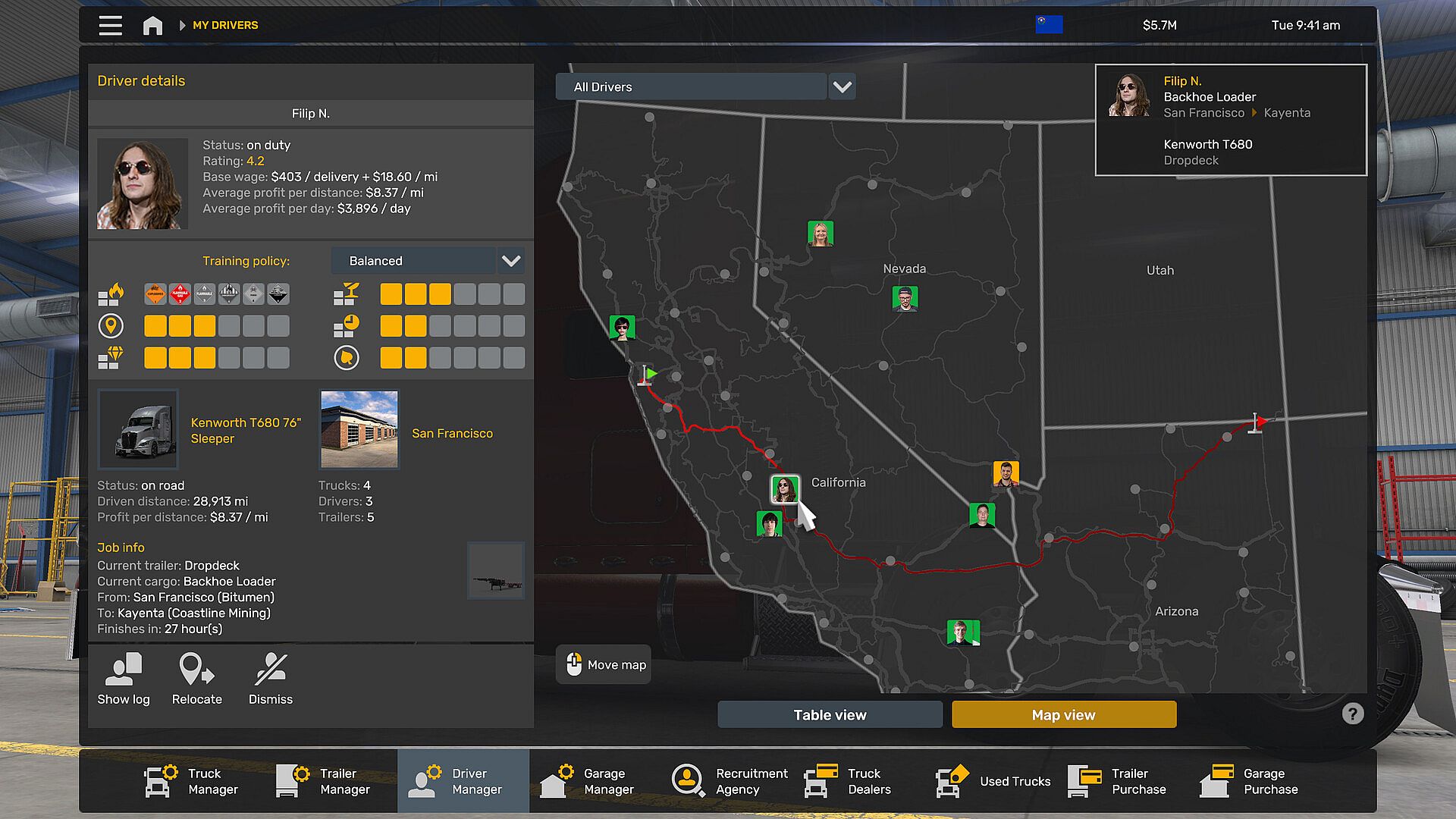
Task: Switch to Map view
Action: click(x=1063, y=714)
